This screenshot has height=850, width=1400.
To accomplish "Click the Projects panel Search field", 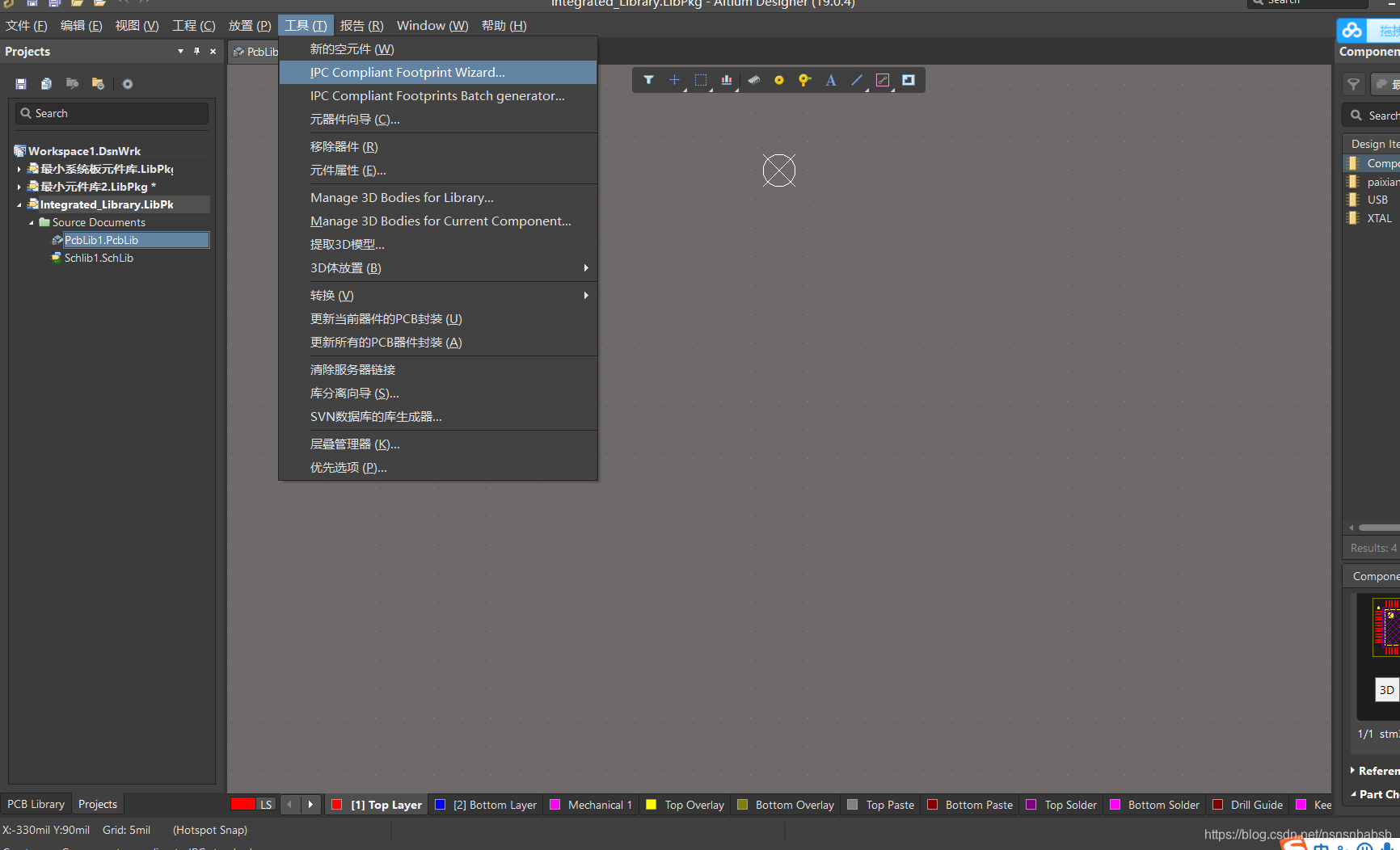I will tap(112, 113).
